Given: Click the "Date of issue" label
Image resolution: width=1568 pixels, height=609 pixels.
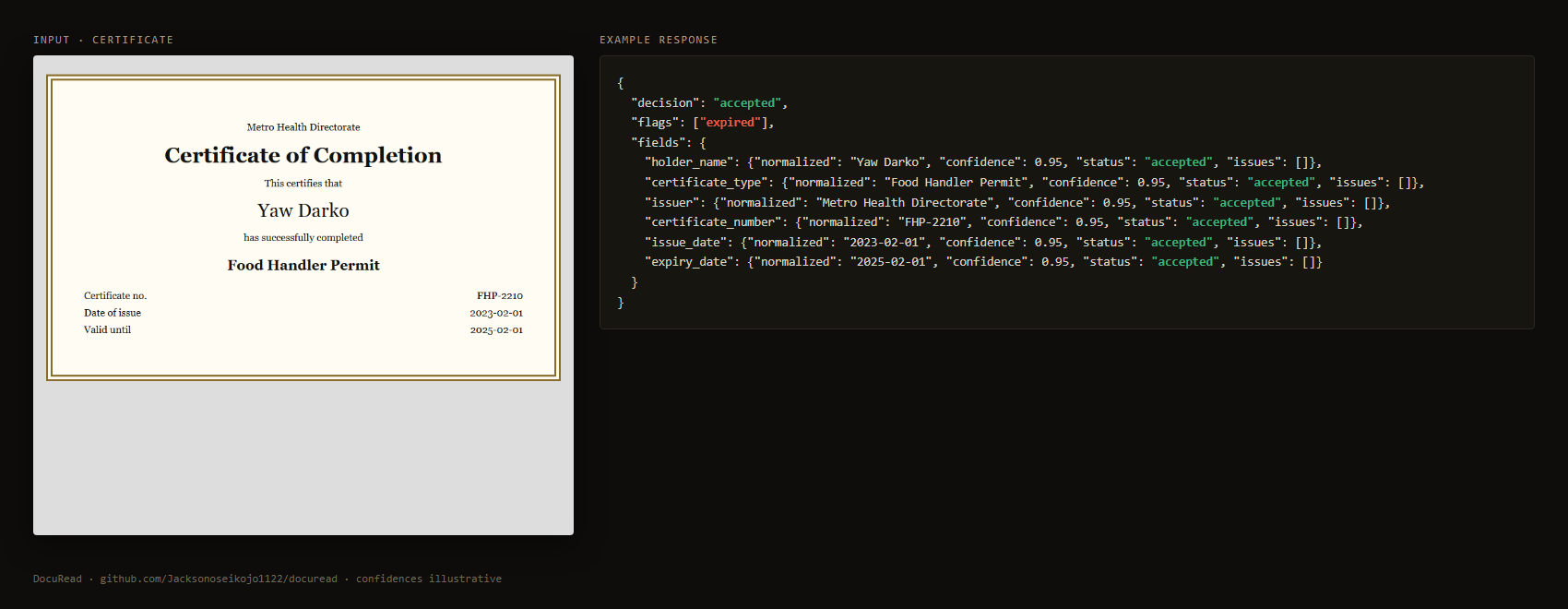Looking at the screenshot, I should (x=113, y=313).
